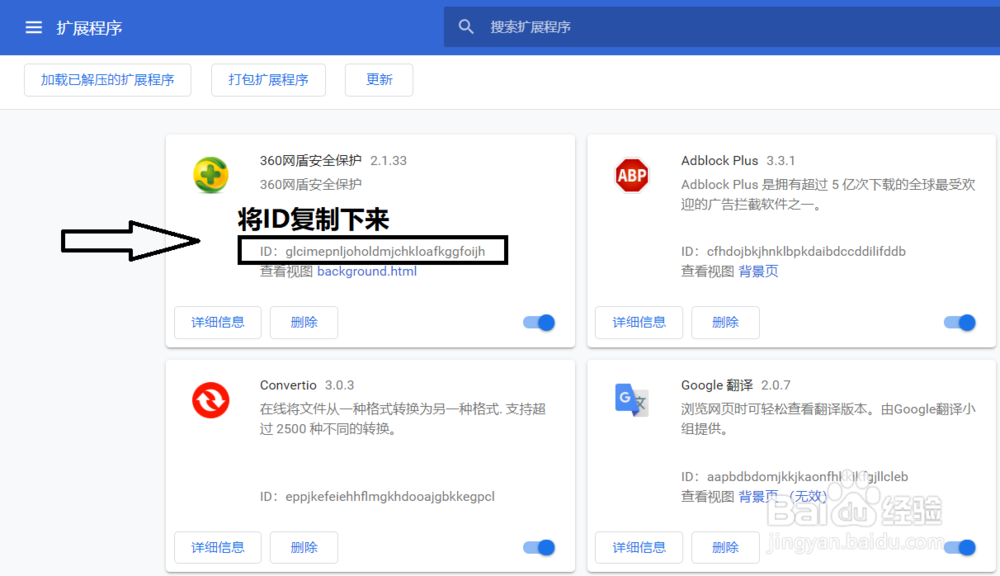
Task: Click the Adblock Plus name heading
Action: 719,161
